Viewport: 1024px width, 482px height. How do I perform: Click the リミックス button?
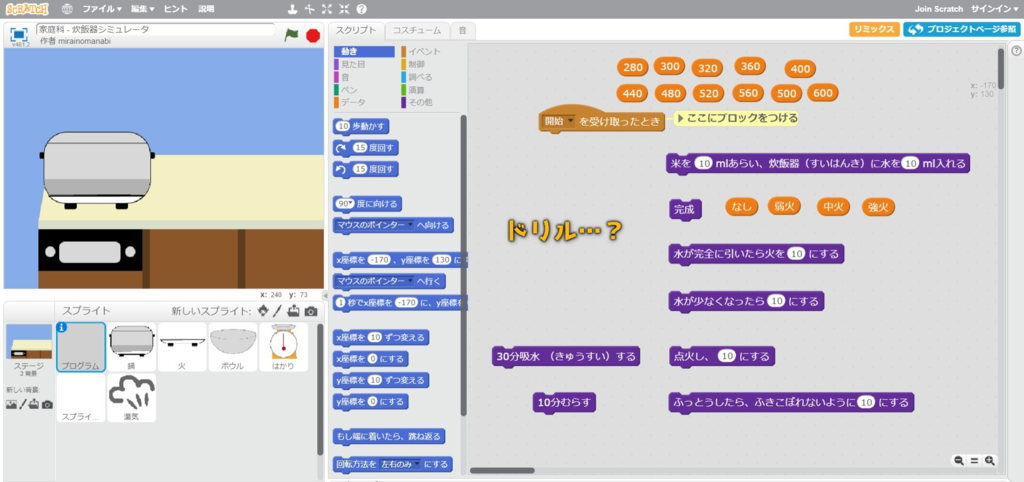(x=874, y=29)
